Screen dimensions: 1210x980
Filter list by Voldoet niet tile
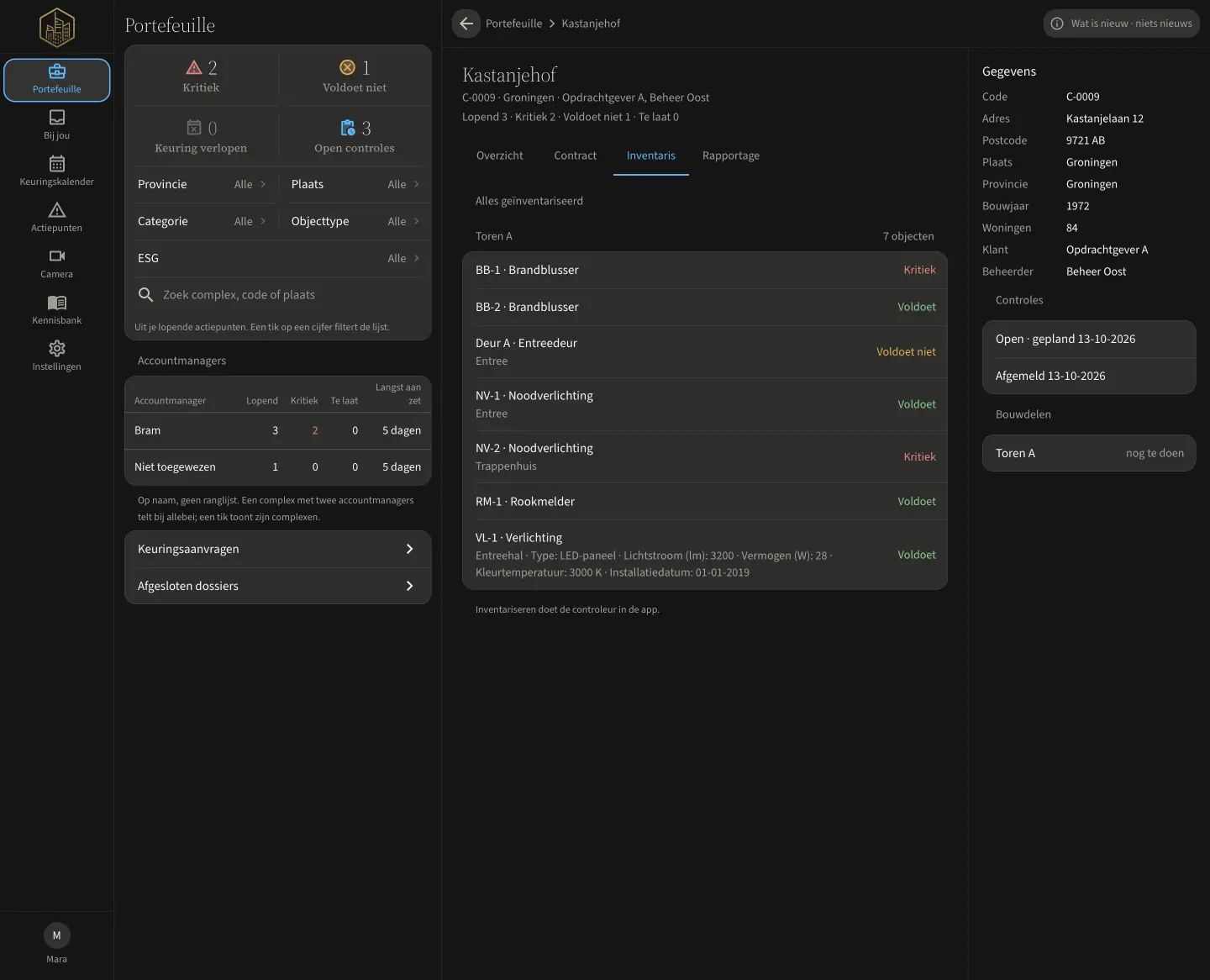click(355, 76)
